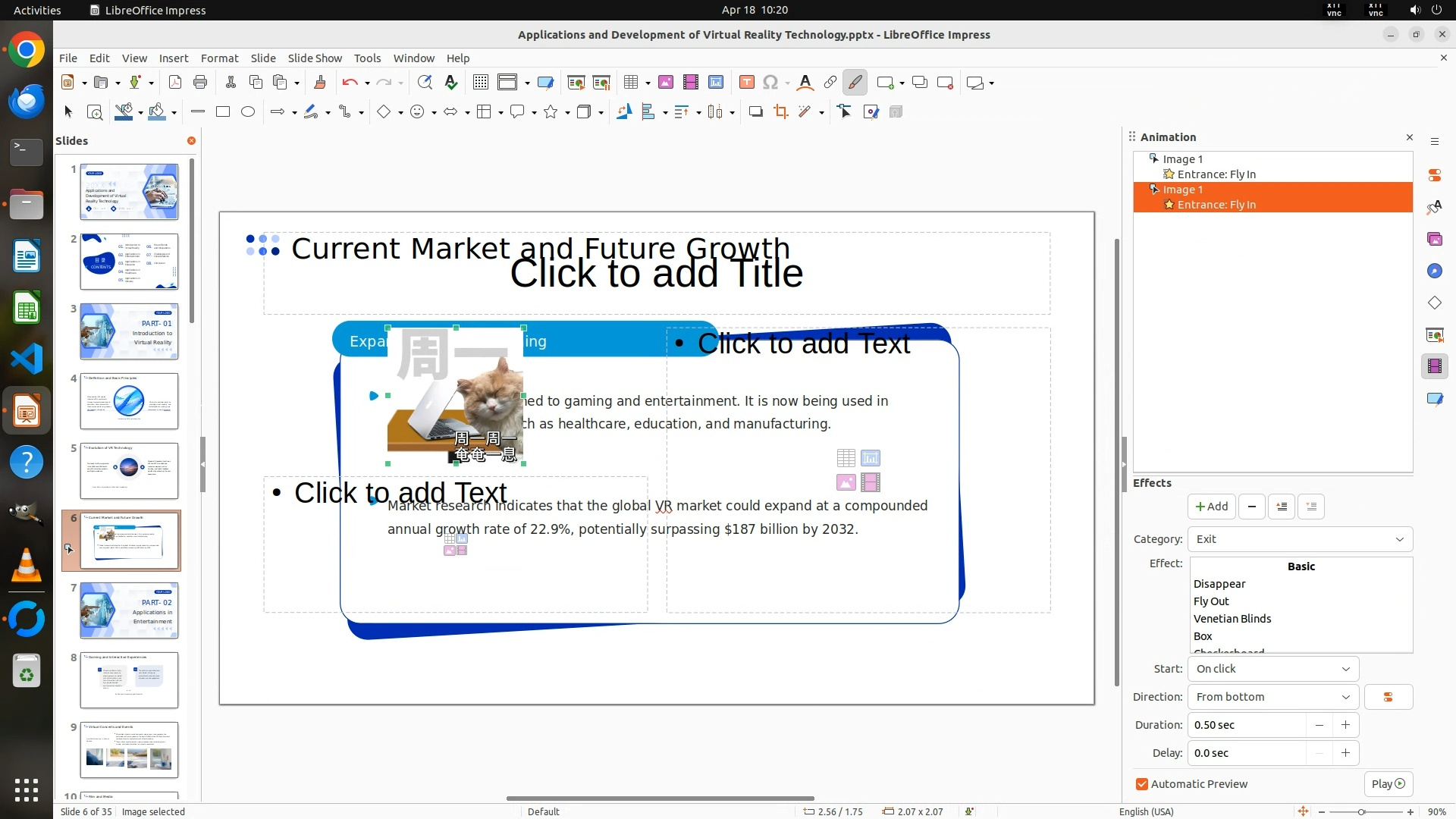Toggle the Automatic Preview checkbox

click(x=1142, y=784)
